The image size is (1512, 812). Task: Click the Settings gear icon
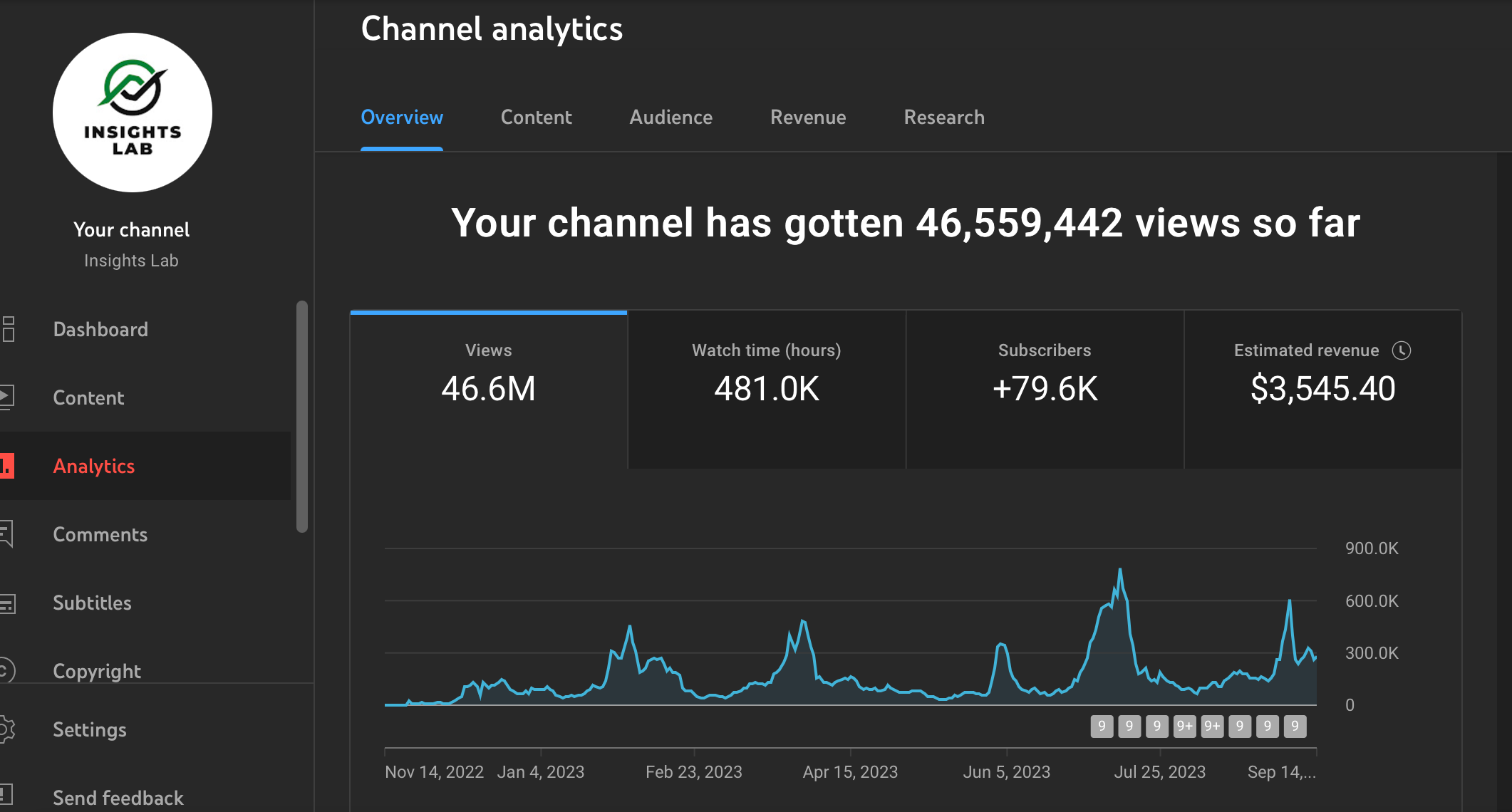pos(7,729)
